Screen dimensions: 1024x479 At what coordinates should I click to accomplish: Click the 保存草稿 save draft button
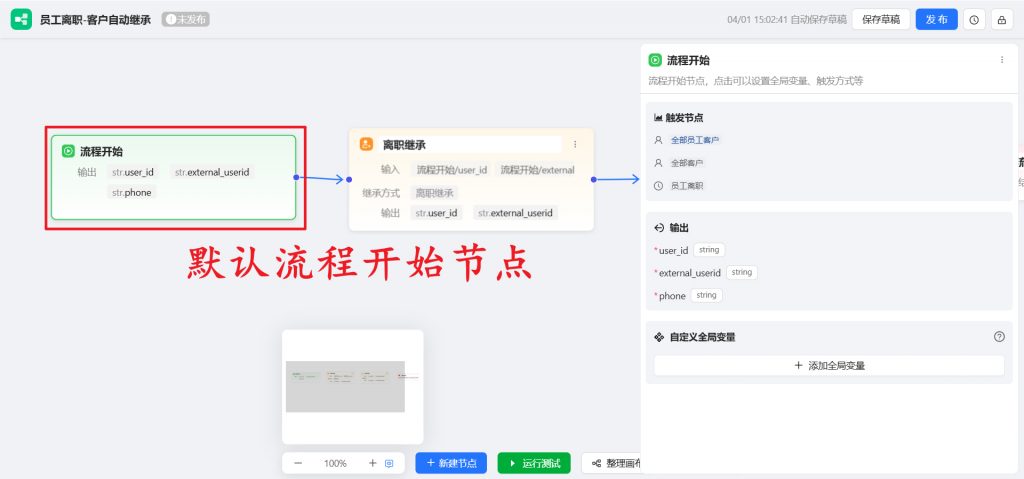point(880,20)
